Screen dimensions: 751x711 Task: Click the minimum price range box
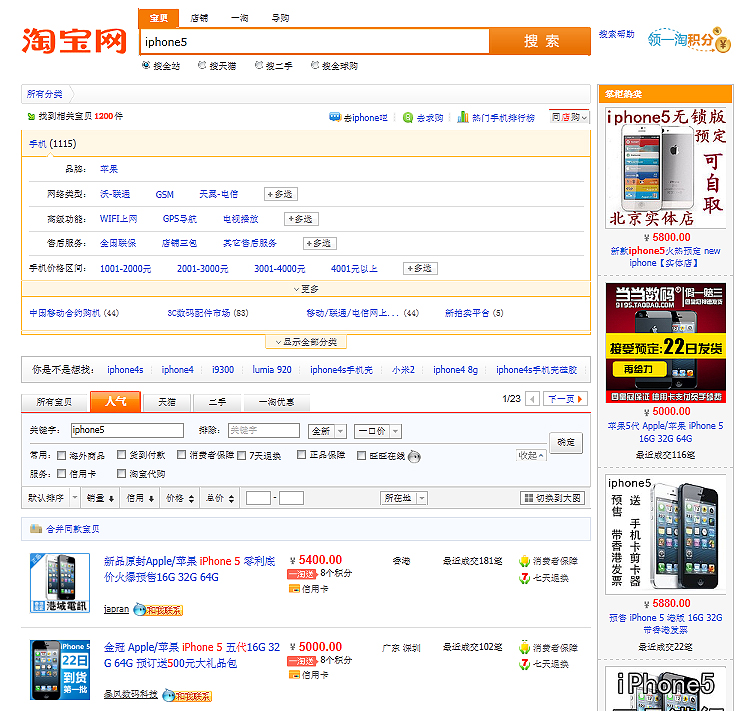pos(258,498)
